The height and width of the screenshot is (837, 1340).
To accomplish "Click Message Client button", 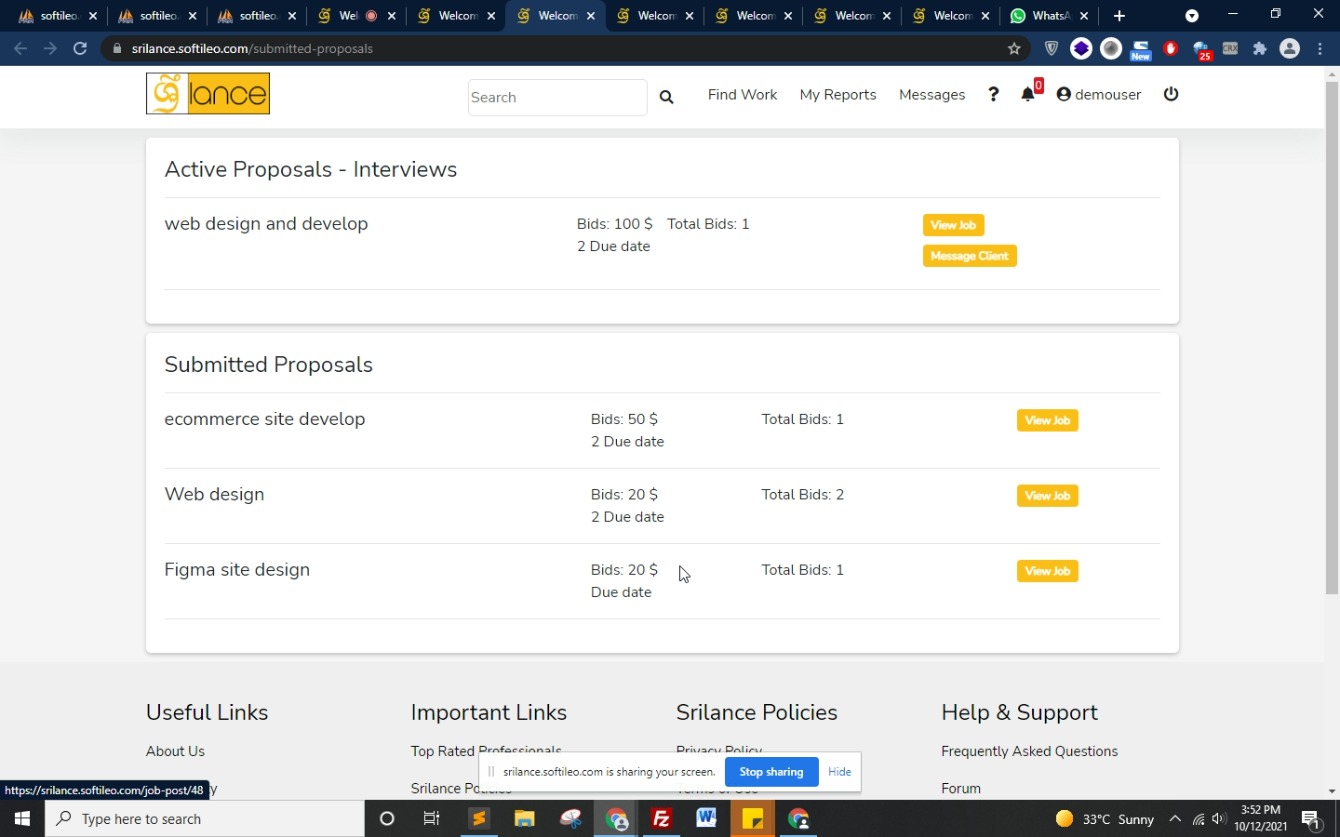I will click(x=969, y=256).
